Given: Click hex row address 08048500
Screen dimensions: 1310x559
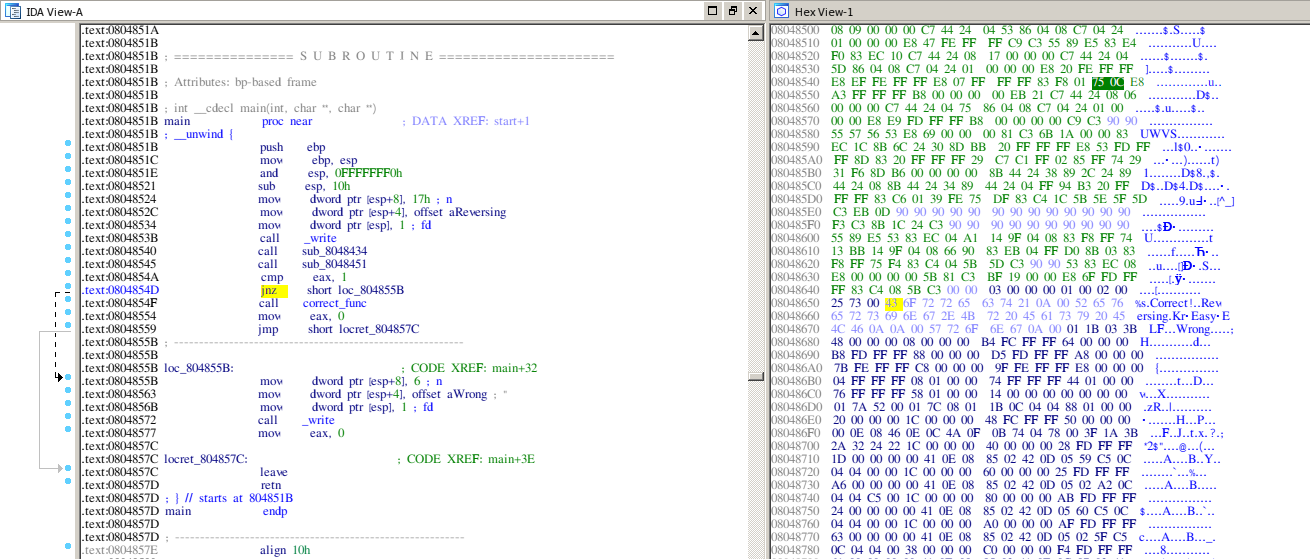Looking at the screenshot, I should (796, 30).
